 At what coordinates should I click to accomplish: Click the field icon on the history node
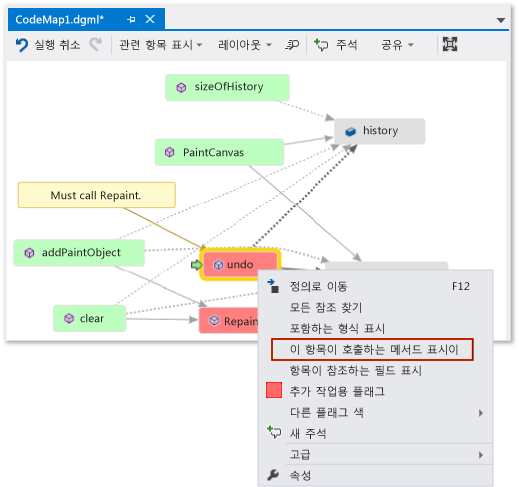pyautogui.click(x=350, y=131)
